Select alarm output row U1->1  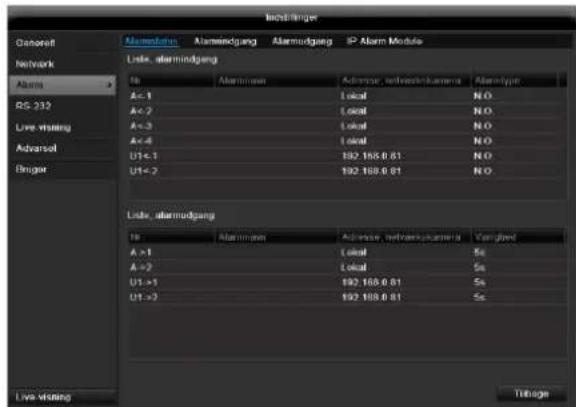tap(347, 282)
